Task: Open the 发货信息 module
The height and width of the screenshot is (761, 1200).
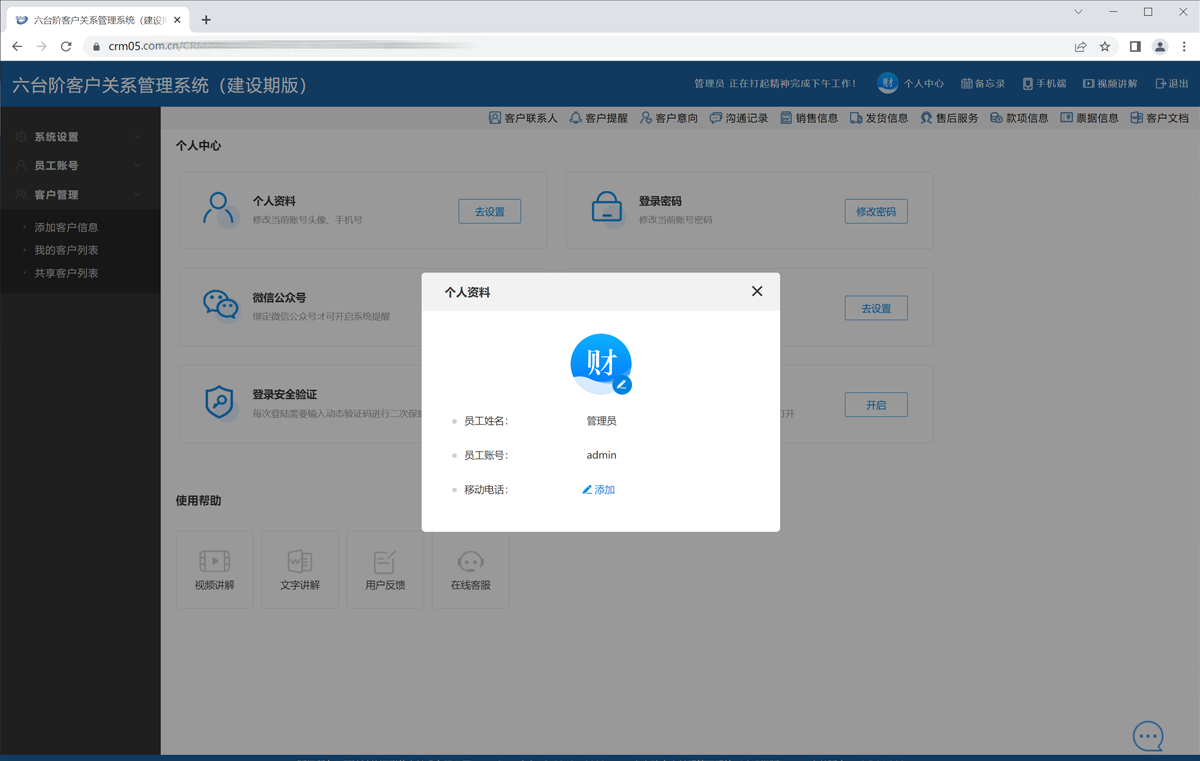Action: click(879, 118)
